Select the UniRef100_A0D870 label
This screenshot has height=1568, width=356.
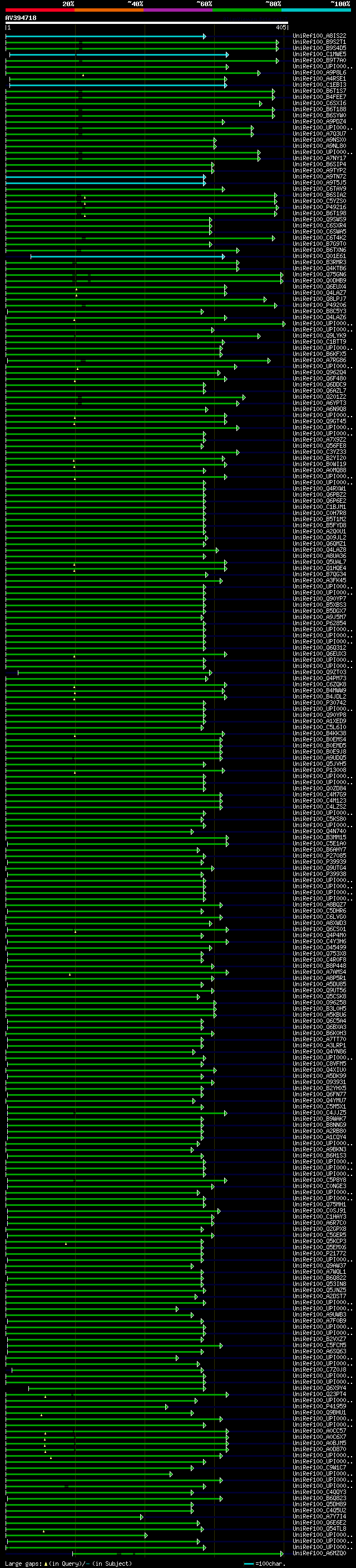[319, 1450]
